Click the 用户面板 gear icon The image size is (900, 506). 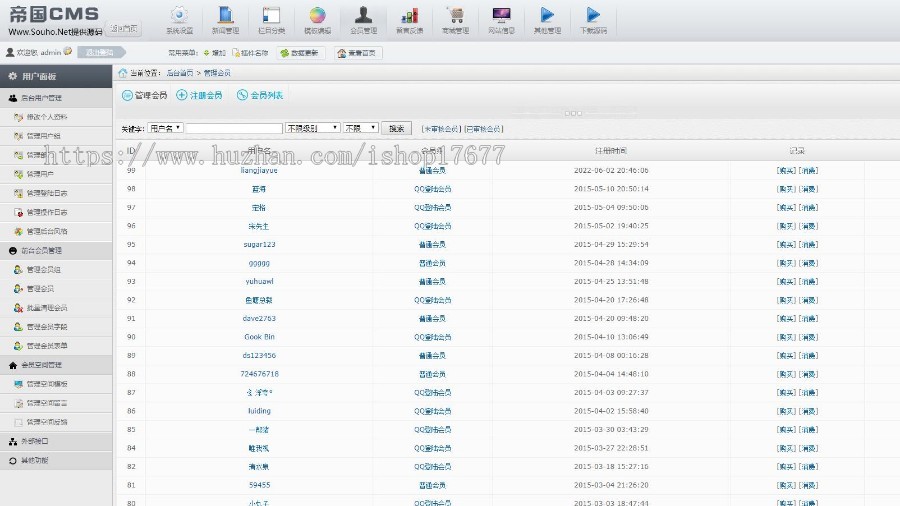(13, 76)
